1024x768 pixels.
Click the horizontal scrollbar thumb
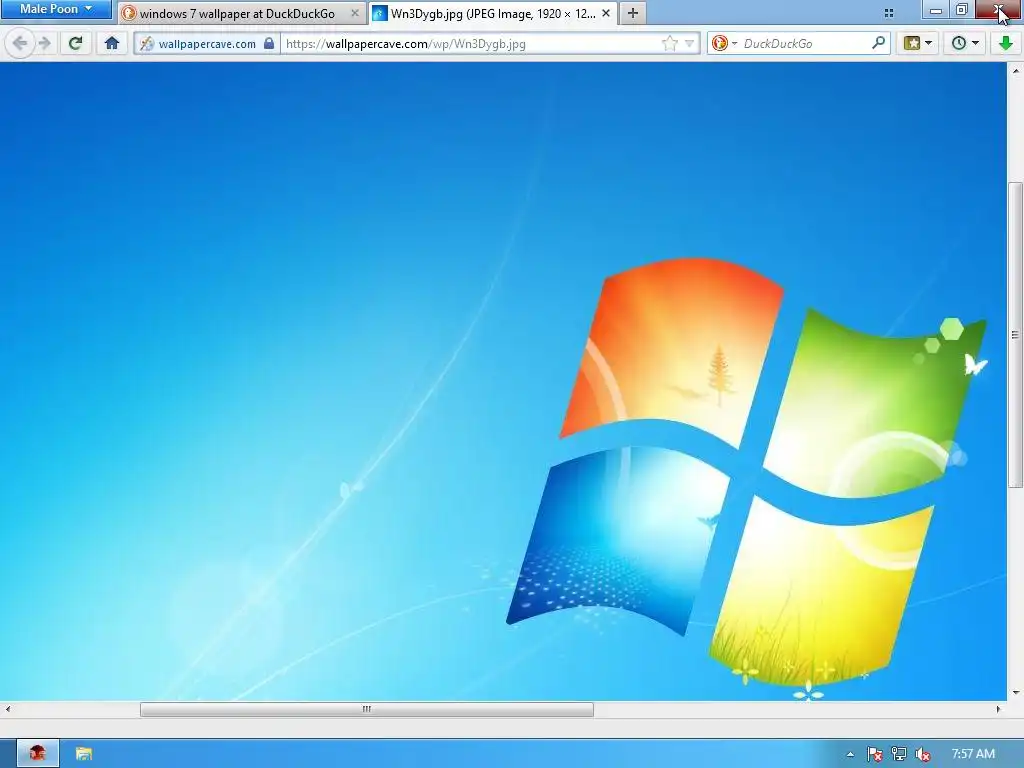pyautogui.click(x=367, y=709)
